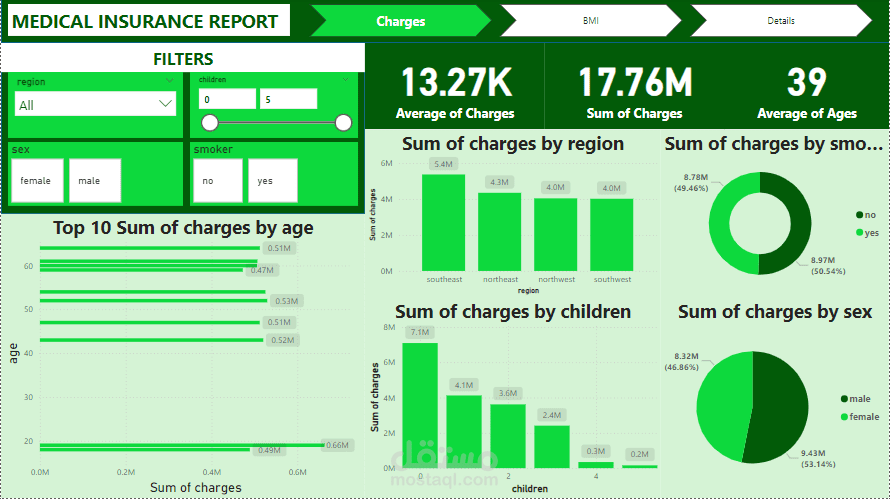Click the Sum of charges by sex title

[775, 312]
